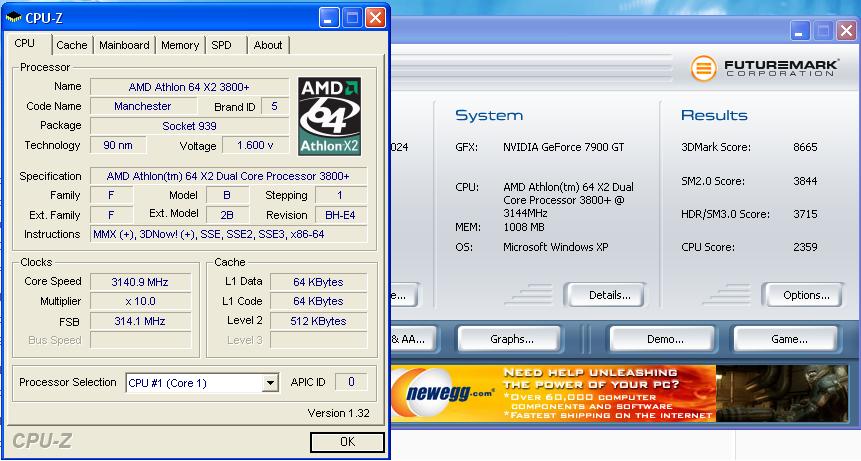Image resolution: width=861 pixels, height=461 pixels.
Task: Close the CPU-Z window
Action: pyautogui.click(x=376, y=18)
